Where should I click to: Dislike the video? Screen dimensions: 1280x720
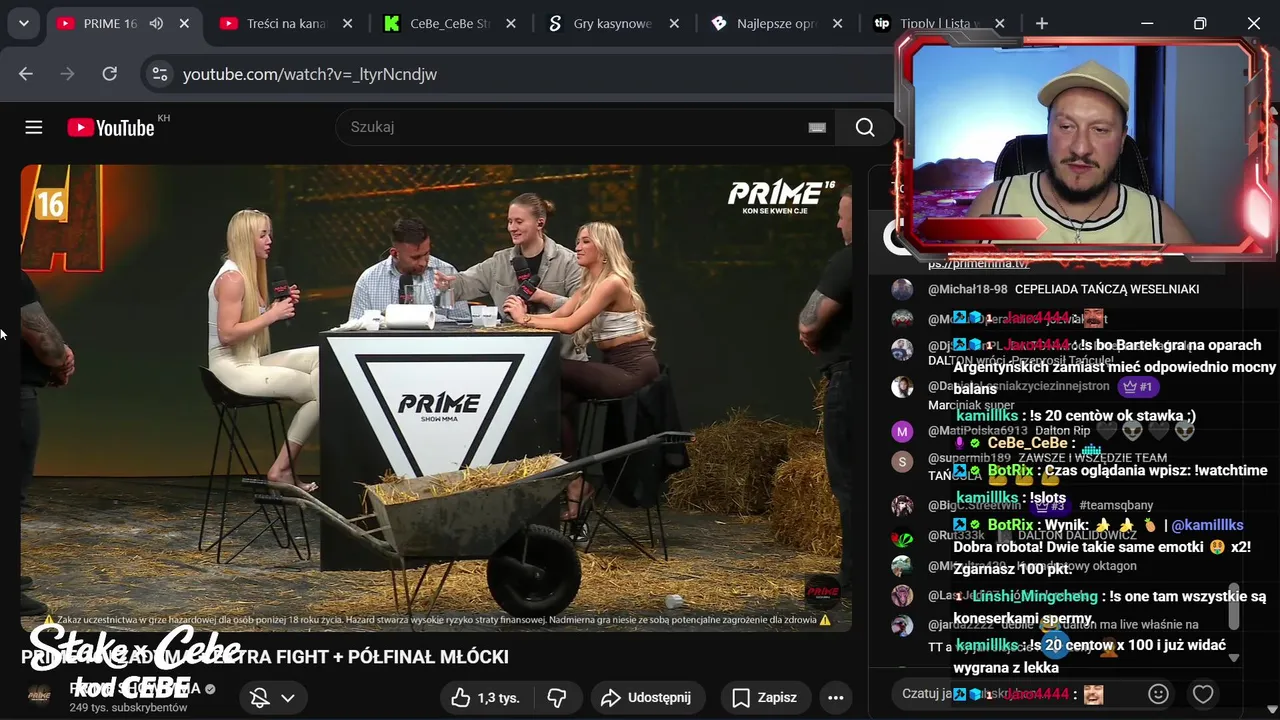point(557,698)
